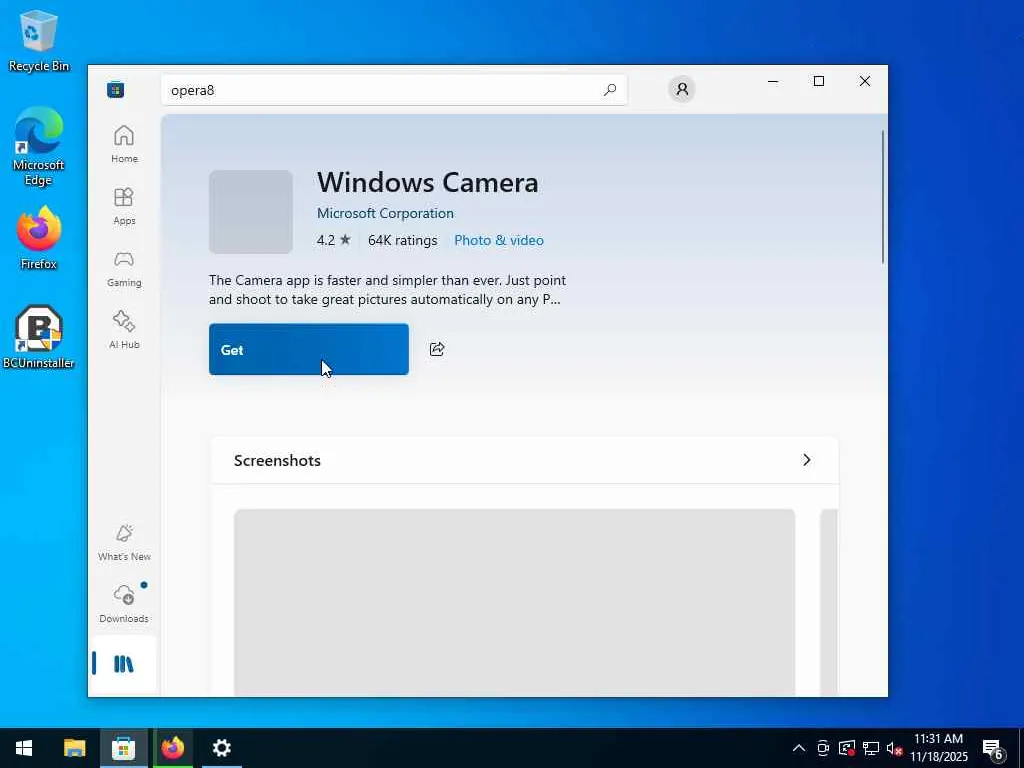Open the Home section in sidebar

coord(124,144)
